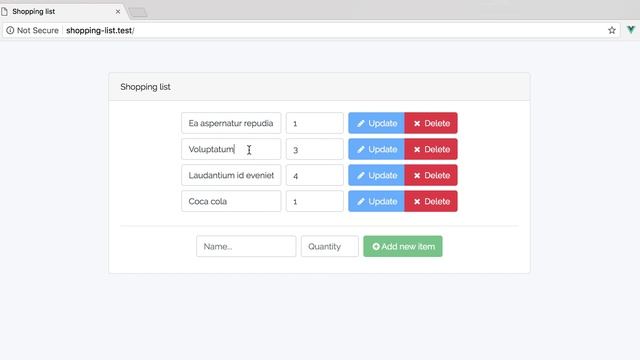Edit the Laudantium id eveniet name field
This screenshot has height=360, width=640.
pos(231,176)
